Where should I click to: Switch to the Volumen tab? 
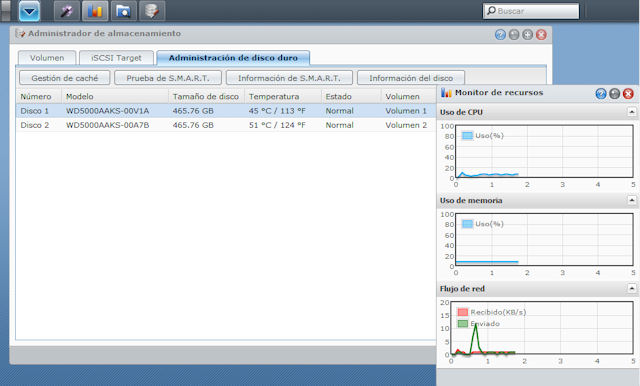pyautogui.click(x=47, y=58)
